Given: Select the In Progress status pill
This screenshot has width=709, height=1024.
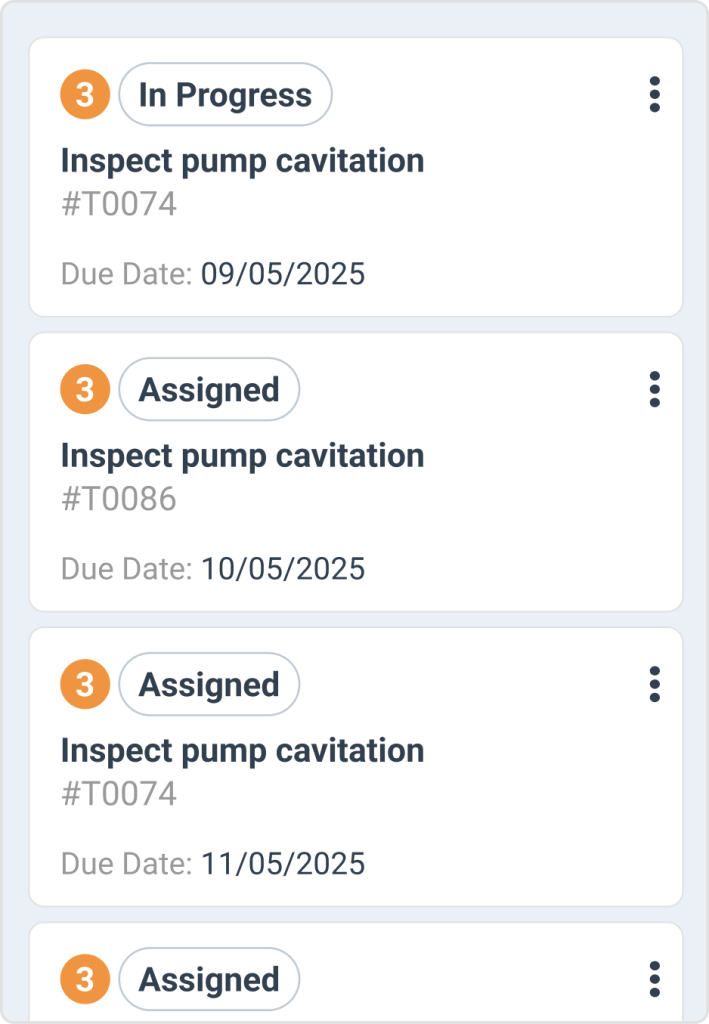Looking at the screenshot, I should [x=225, y=94].
